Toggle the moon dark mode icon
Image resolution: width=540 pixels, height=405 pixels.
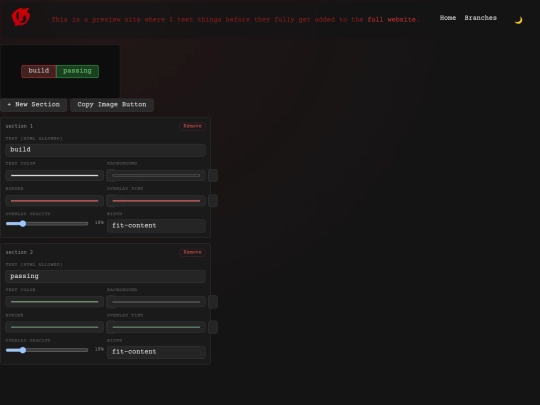(x=518, y=20)
